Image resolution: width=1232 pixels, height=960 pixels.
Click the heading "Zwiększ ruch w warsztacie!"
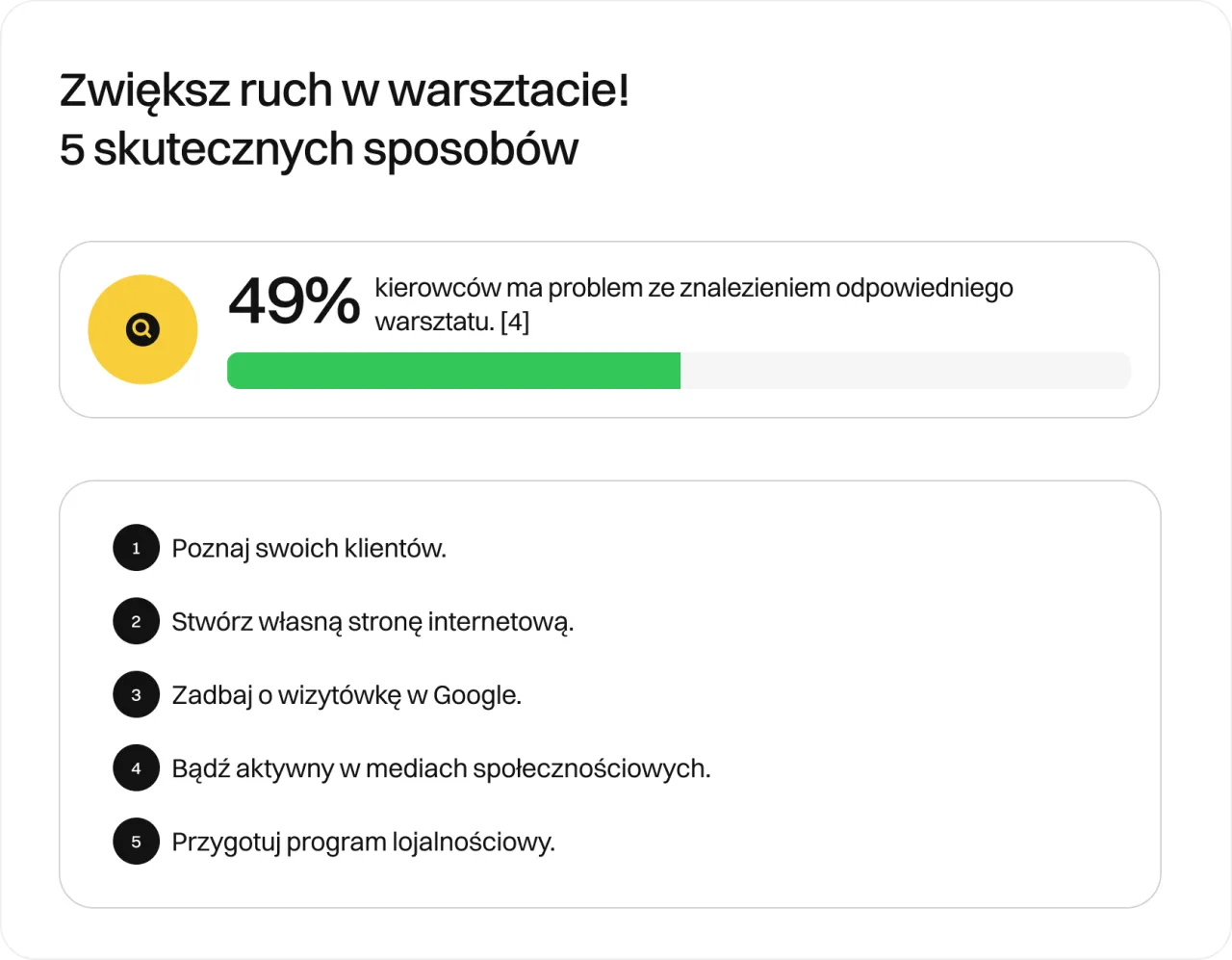344,91
